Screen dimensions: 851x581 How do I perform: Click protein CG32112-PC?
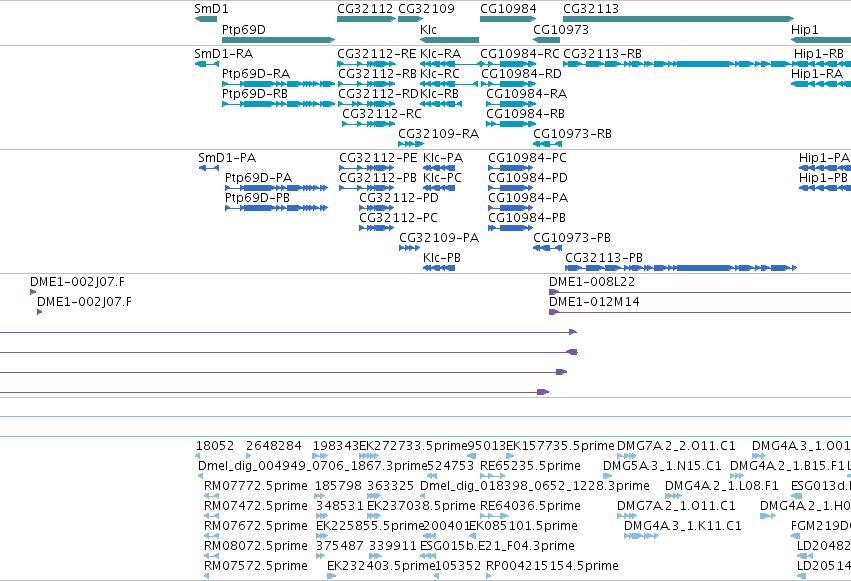click(398, 218)
